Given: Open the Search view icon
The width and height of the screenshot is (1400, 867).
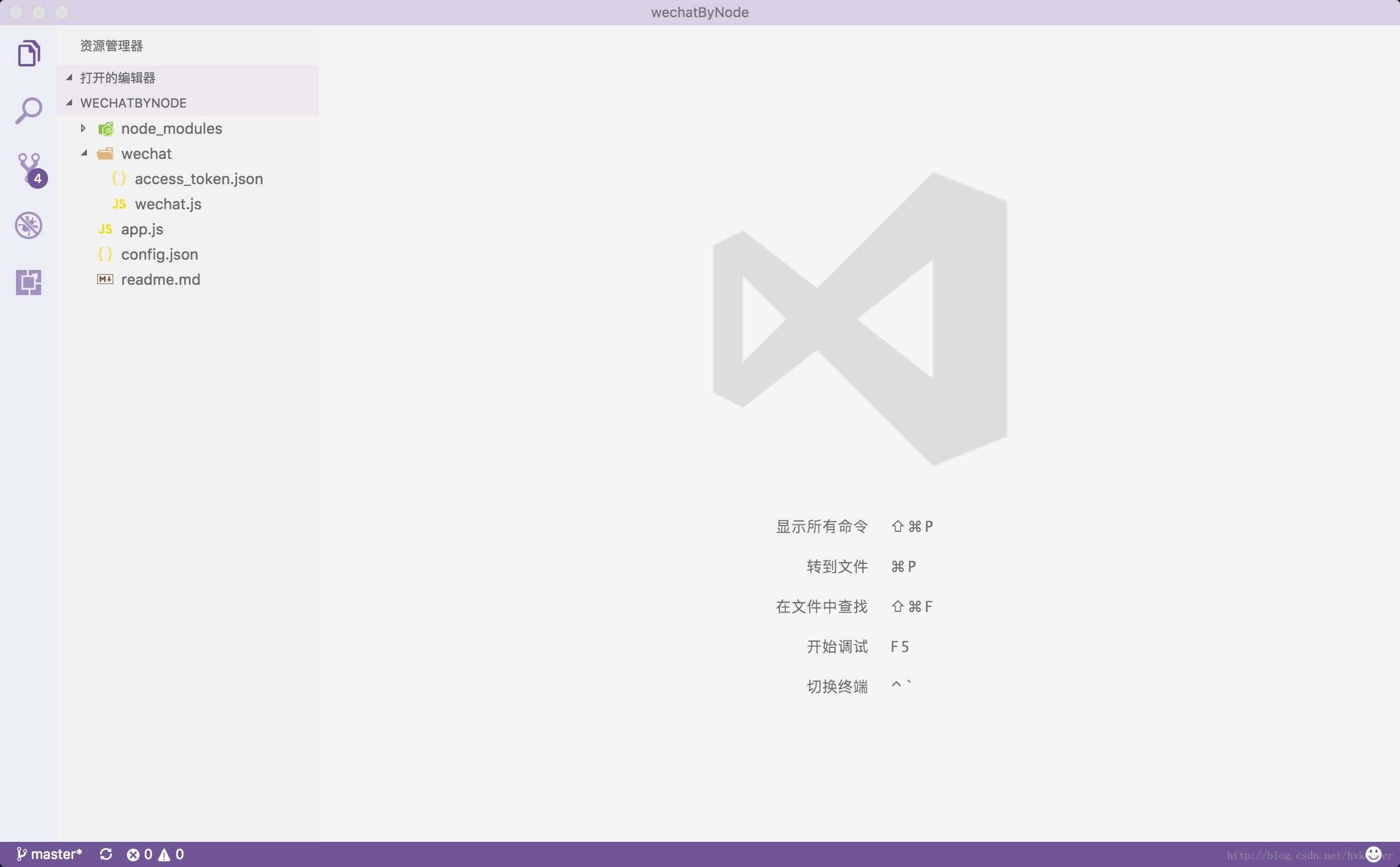Looking at the screenshot, I should (29, 110).
